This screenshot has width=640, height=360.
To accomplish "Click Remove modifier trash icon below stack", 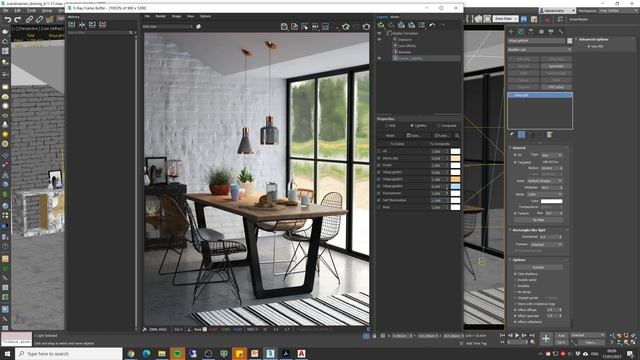I will [549, 134].
